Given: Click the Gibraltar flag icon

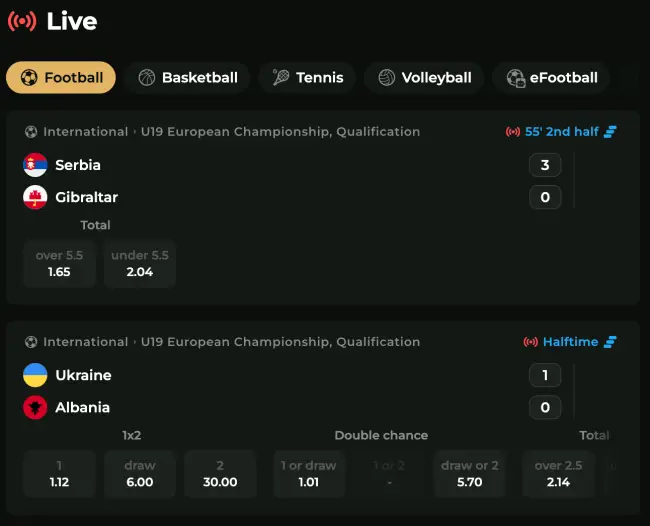Looking at the screenshot, I should tap(35, 197).
